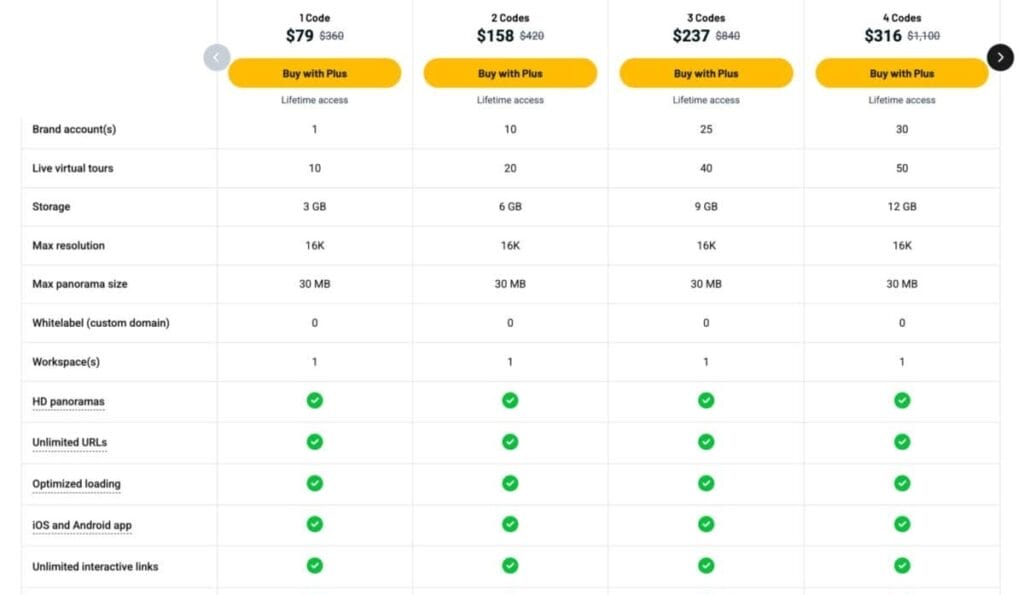Click the 4 Codes plan heading
1024x595 pixels.
point(902,18)
